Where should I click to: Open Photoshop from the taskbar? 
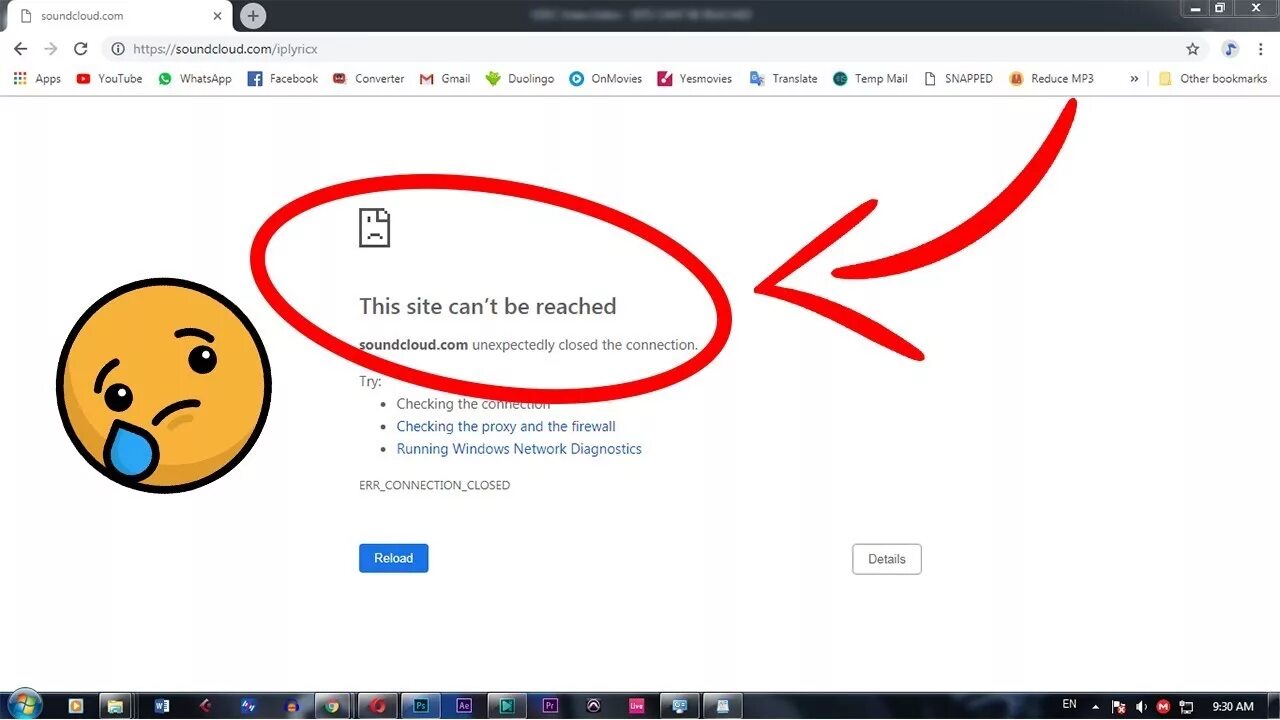pos(421,705)
